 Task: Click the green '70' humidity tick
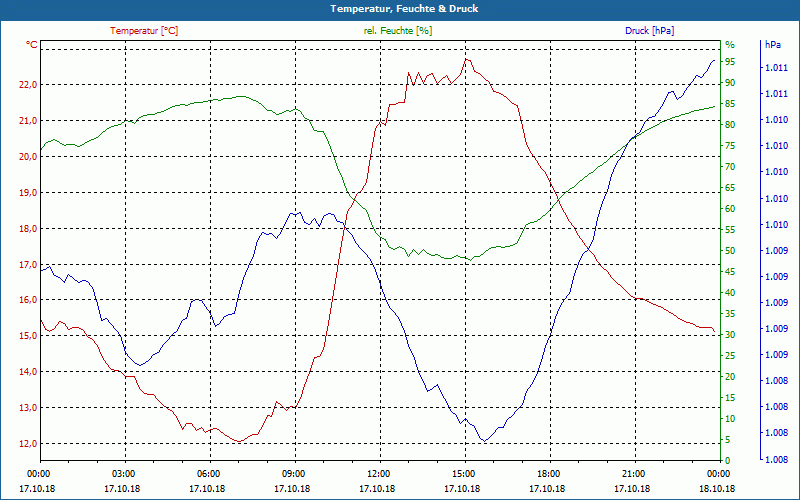(730, 167)
